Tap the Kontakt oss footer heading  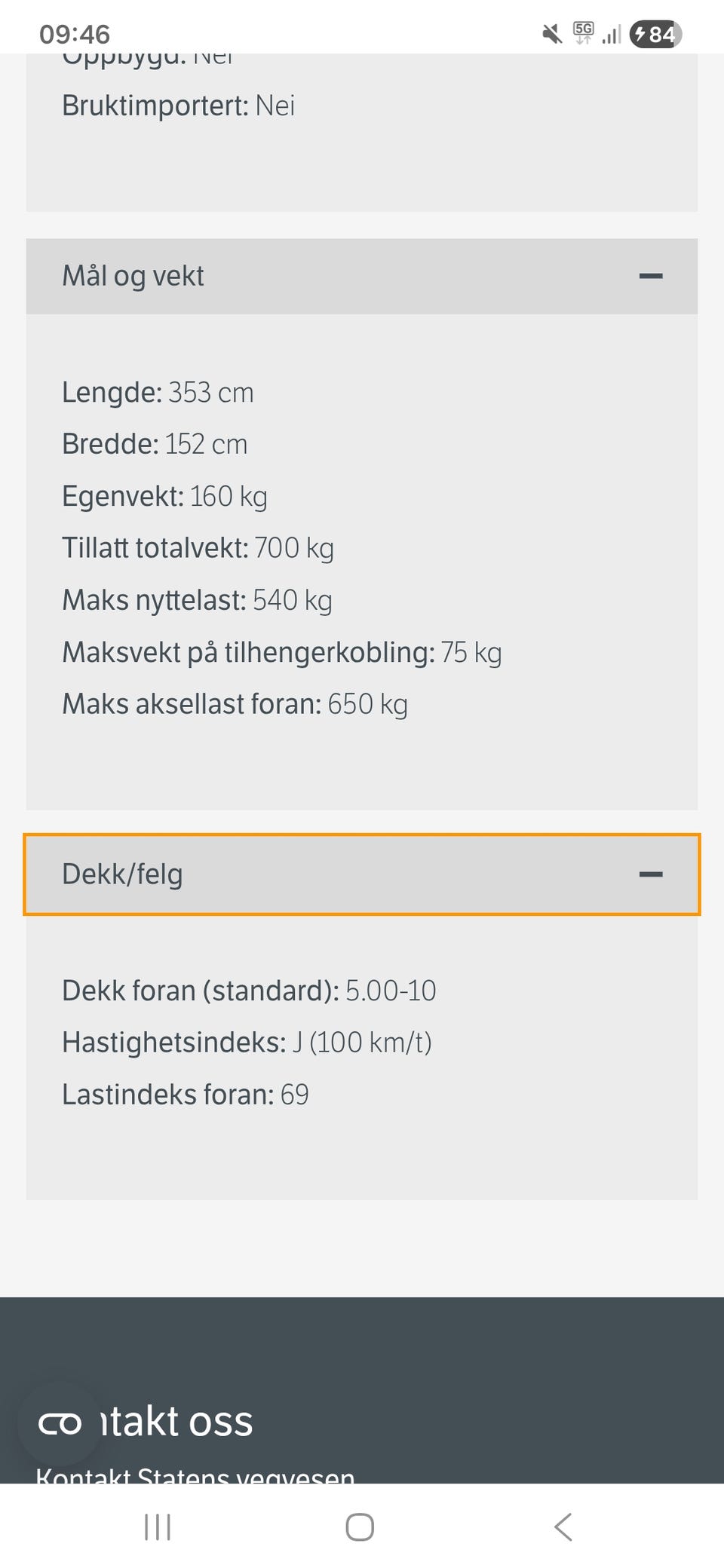pos(177,1422)
